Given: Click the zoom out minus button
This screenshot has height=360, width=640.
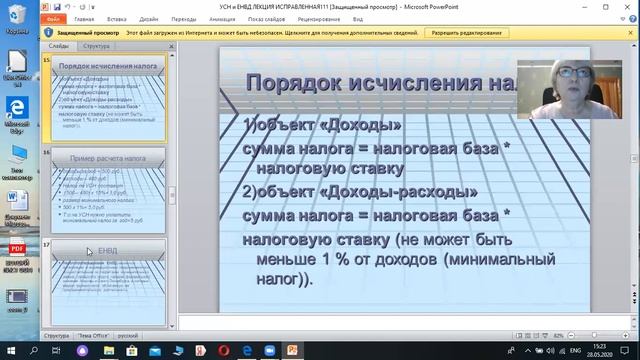Looking at the screenshot, I should tap(571, 336).
